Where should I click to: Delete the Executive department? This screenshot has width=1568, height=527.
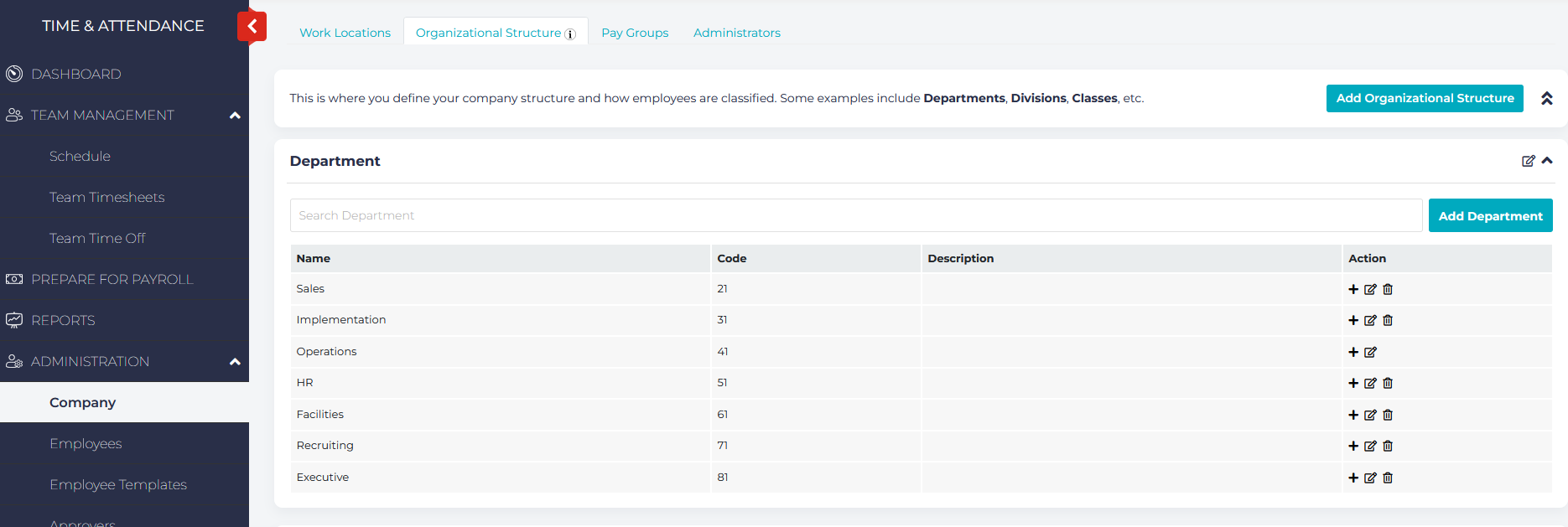click(x=1388, y=478)
